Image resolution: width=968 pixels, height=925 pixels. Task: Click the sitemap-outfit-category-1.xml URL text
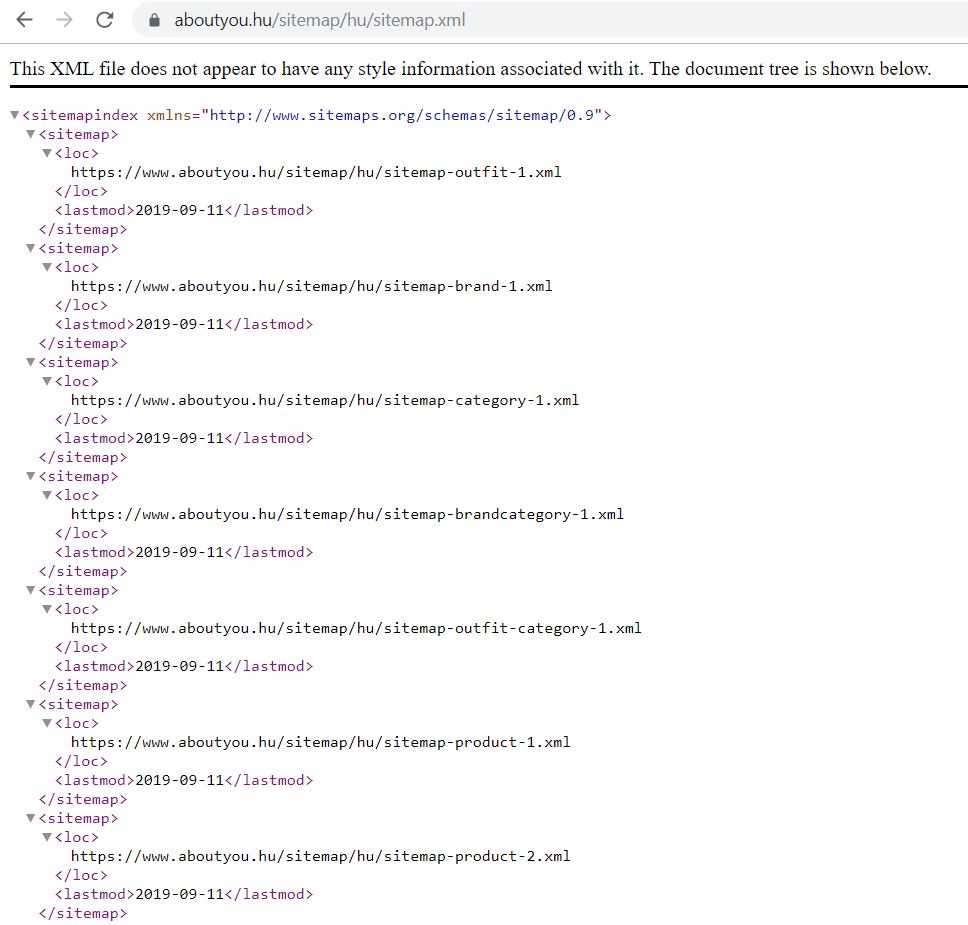[x=356, y=629]
